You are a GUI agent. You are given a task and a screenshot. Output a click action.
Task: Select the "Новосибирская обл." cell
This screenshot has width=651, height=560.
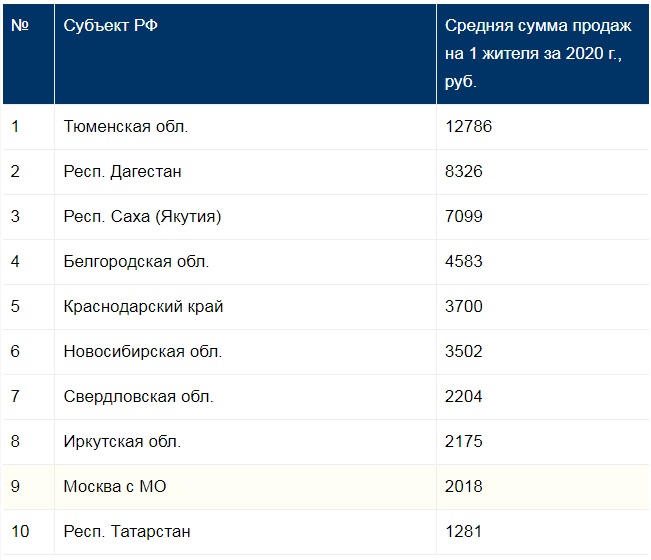(x=142, y=352)
